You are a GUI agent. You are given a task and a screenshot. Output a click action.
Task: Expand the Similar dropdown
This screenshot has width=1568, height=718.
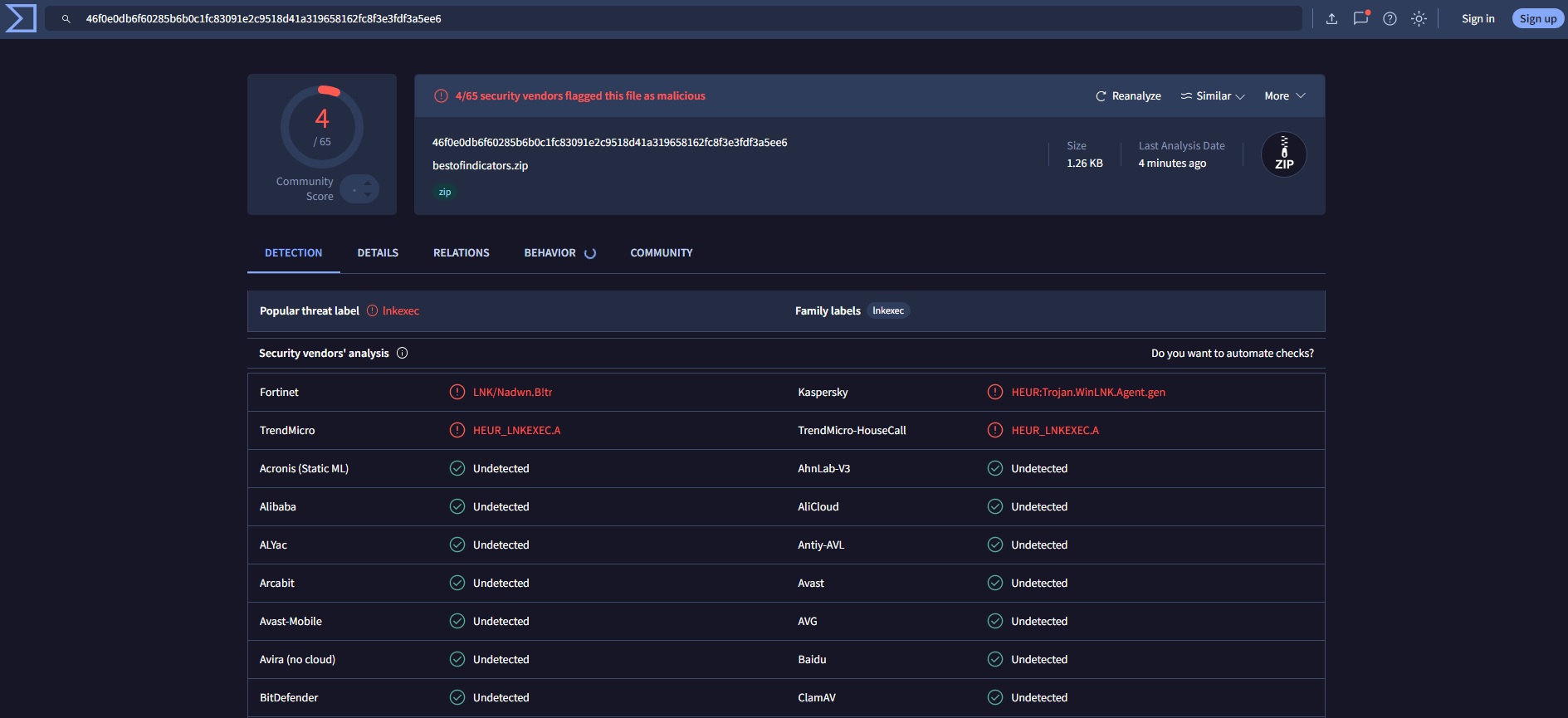pyautogui.click(x=1213, y=96)
